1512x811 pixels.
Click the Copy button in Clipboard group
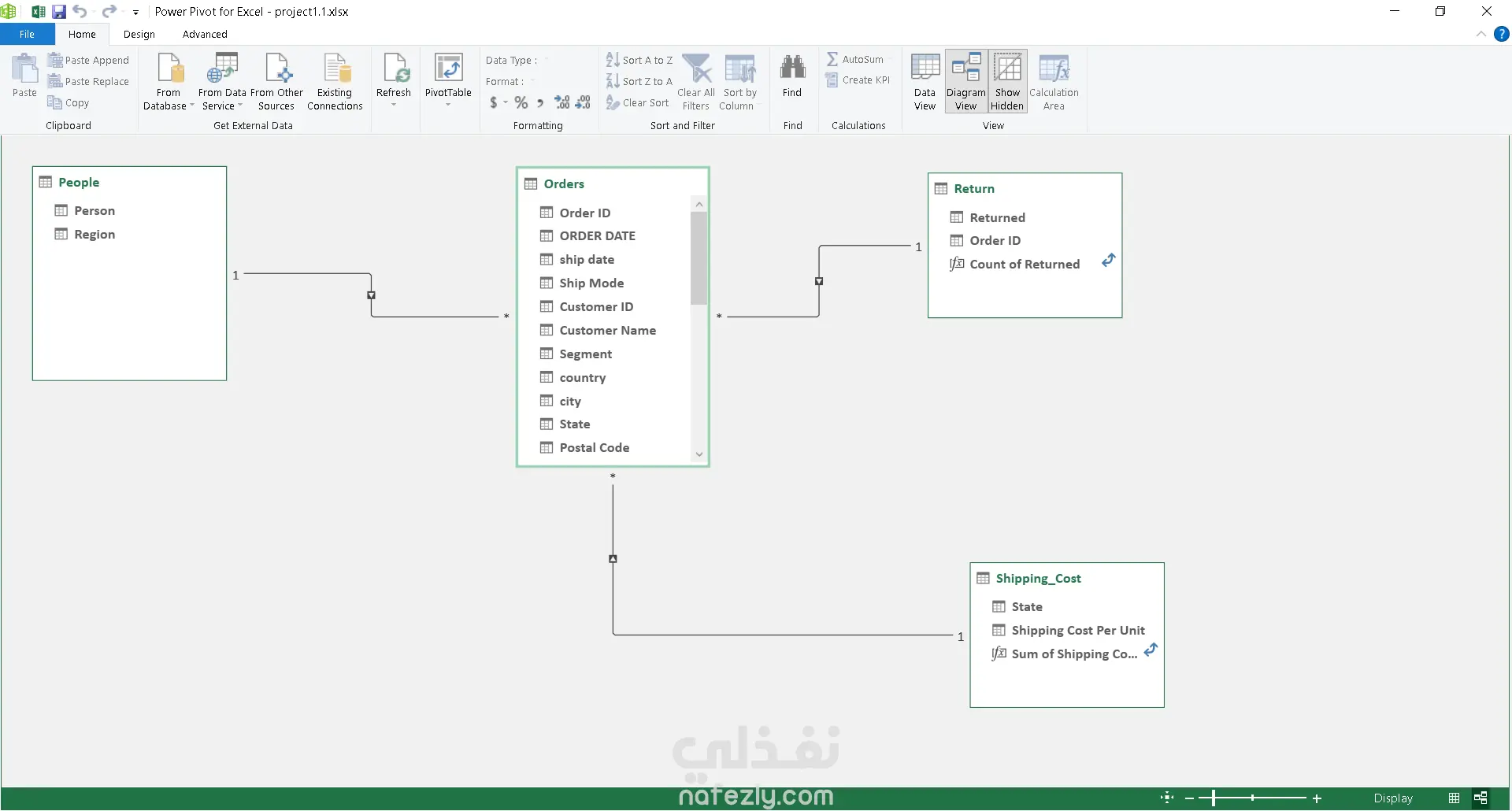pyautogui.click(x=69, y=102)
